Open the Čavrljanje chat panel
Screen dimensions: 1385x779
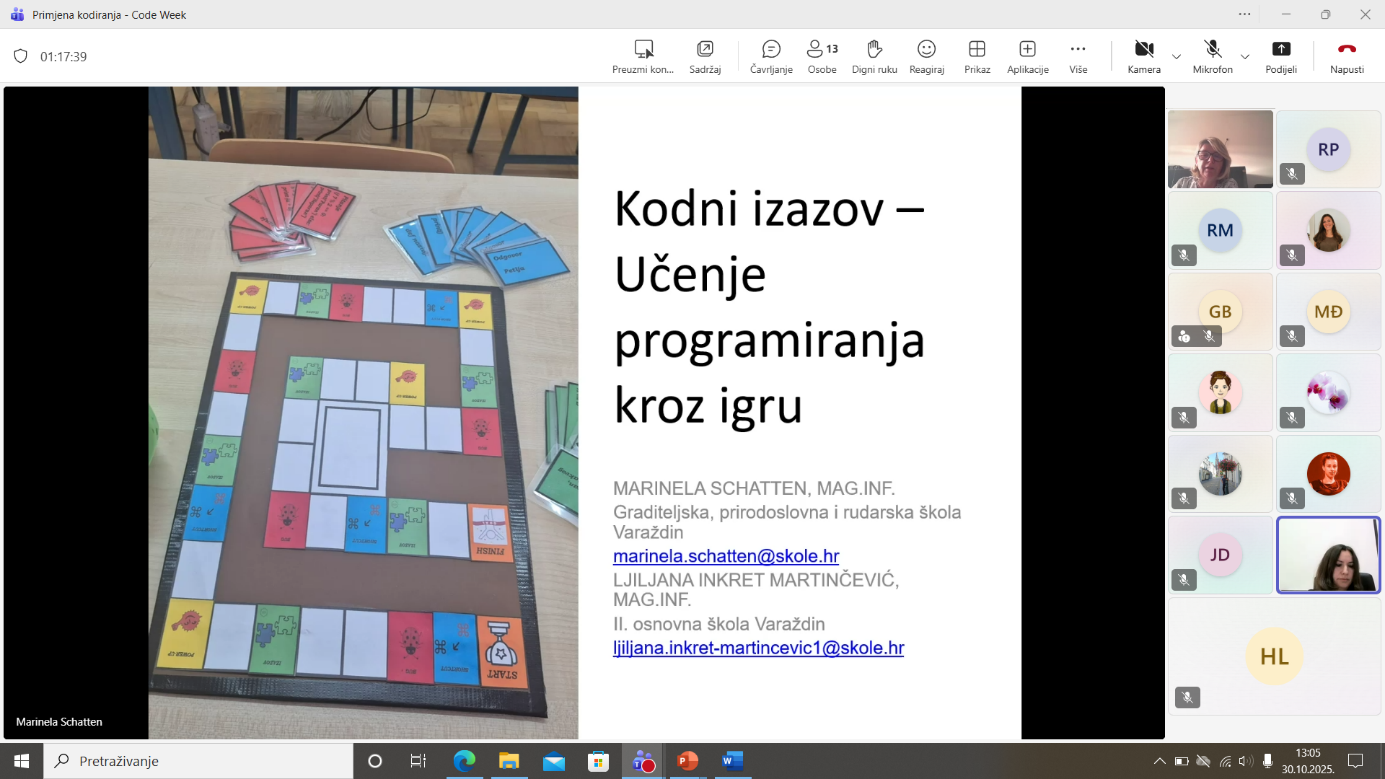(771, 56)
